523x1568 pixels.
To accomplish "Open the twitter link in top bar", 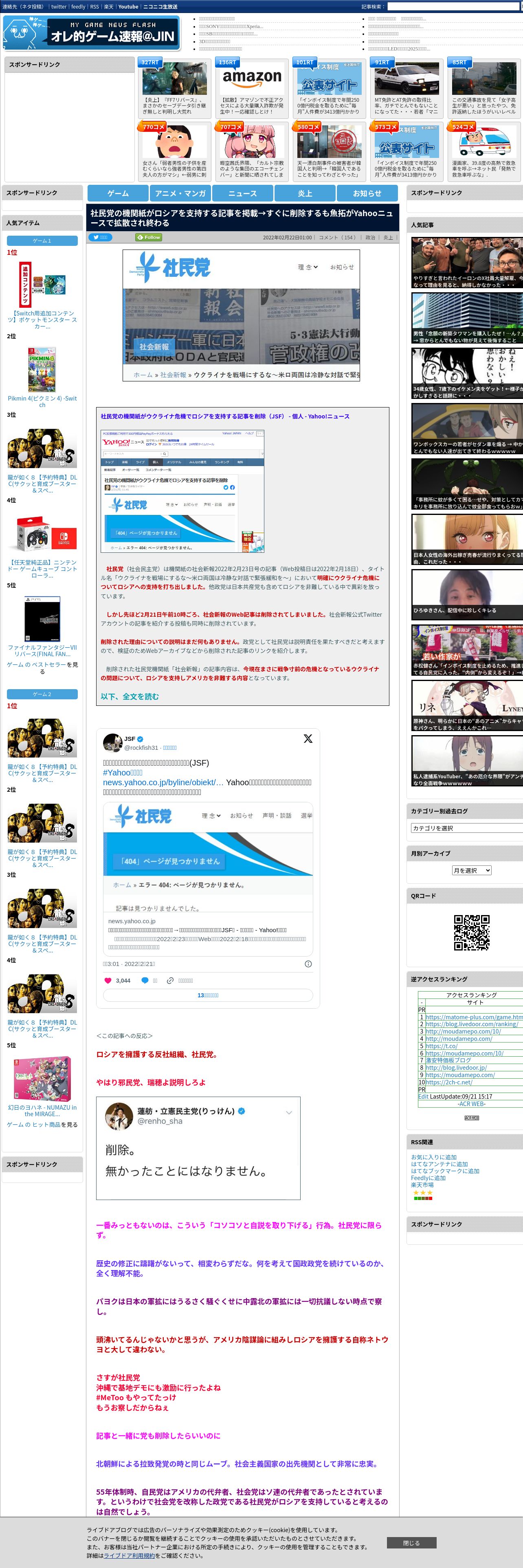I will point(58,7).
